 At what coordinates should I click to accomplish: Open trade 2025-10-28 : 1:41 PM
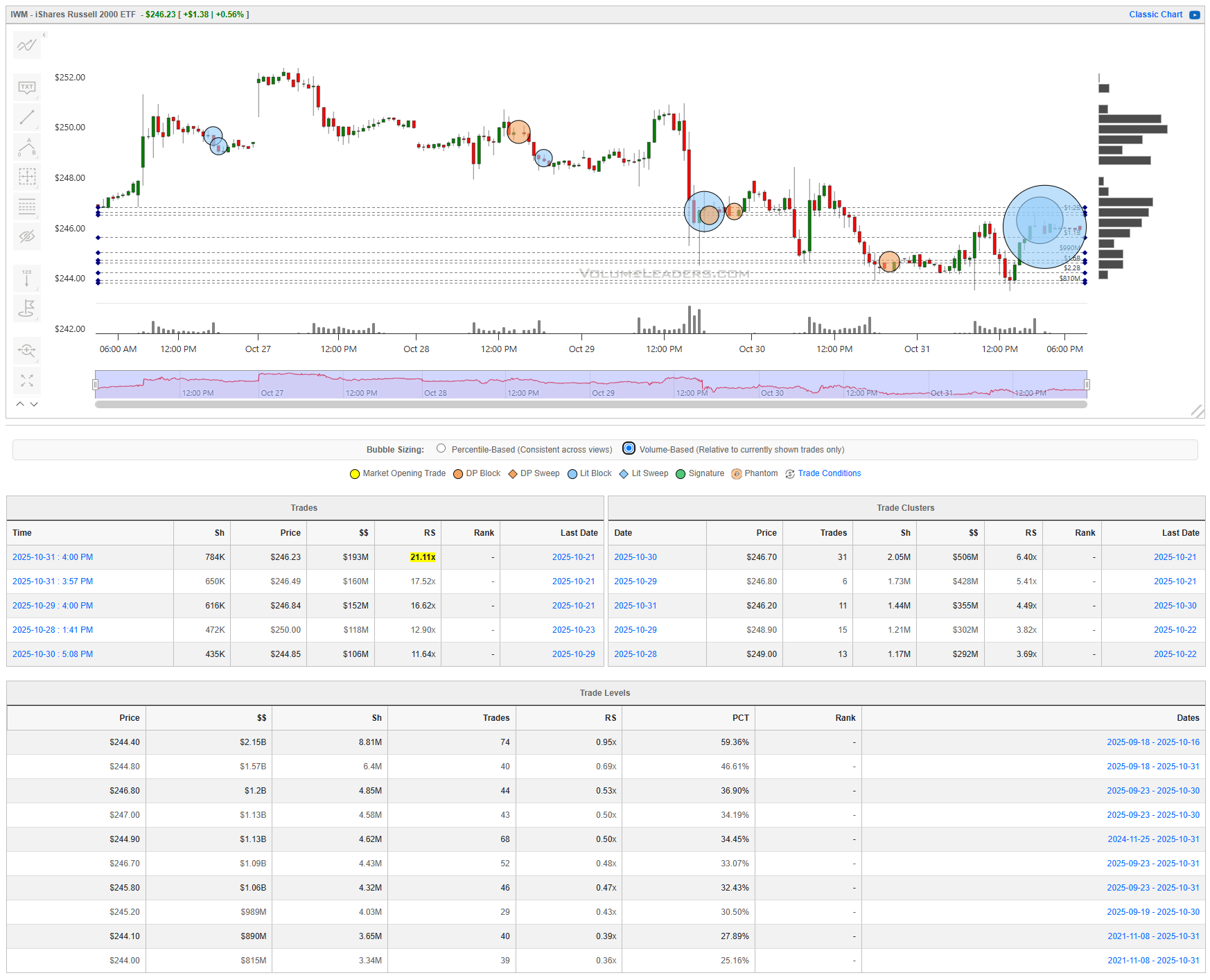(53, 630)
